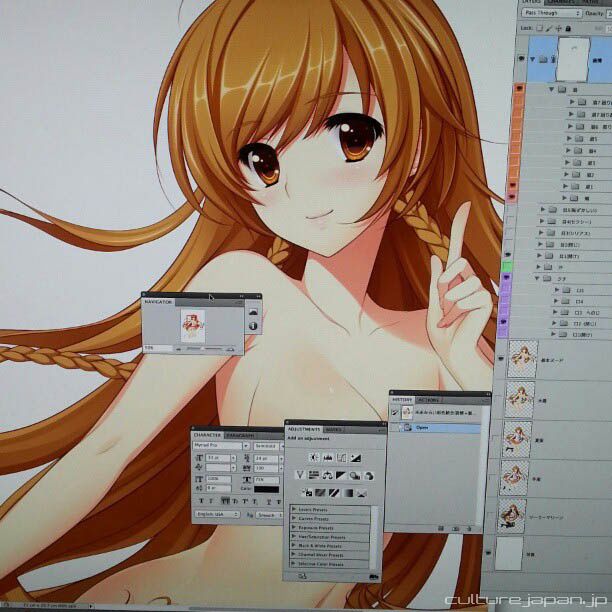Expand the Curves Presets entry

pos(294,520)
